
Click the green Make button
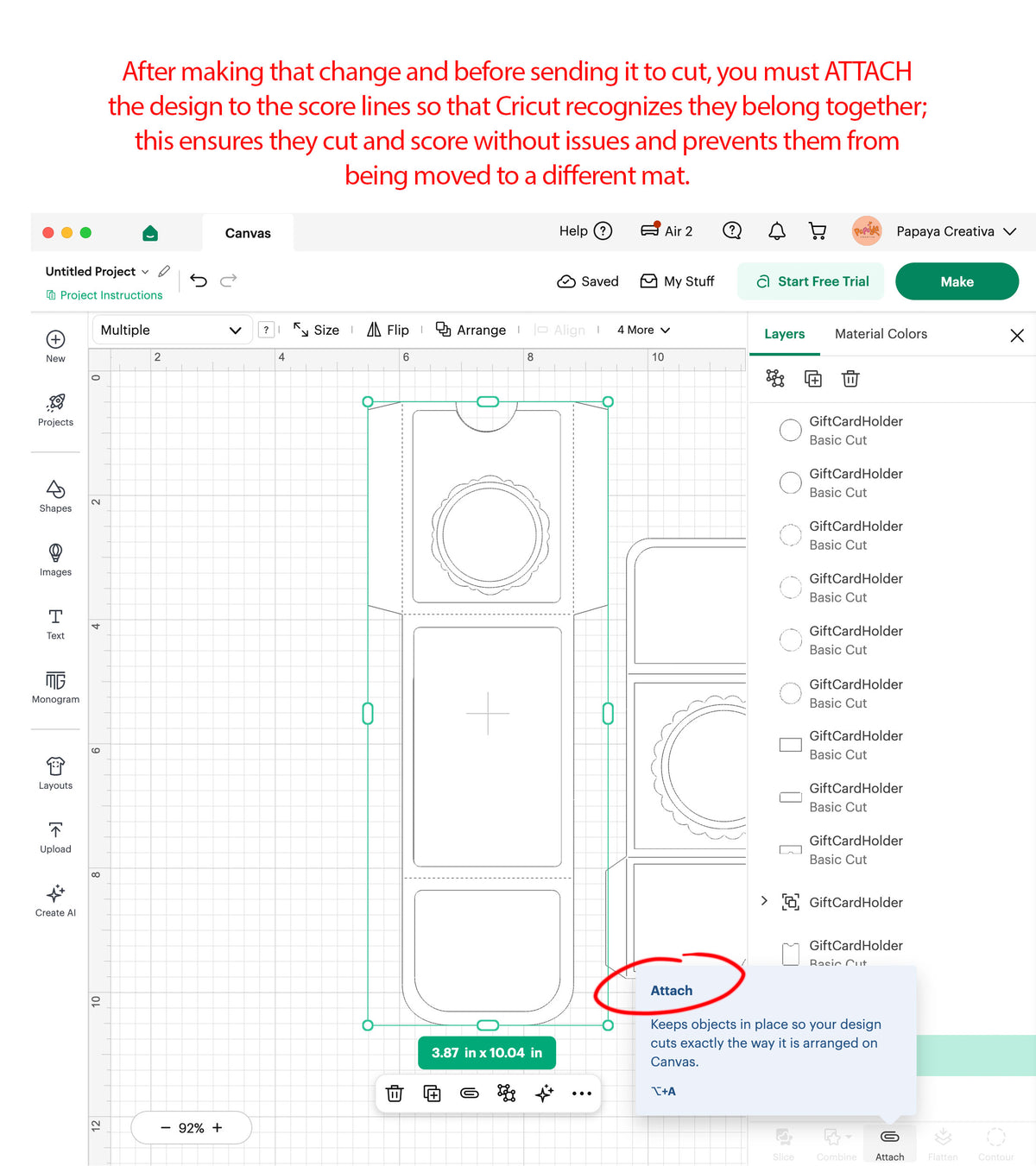[x=957, y=281]
